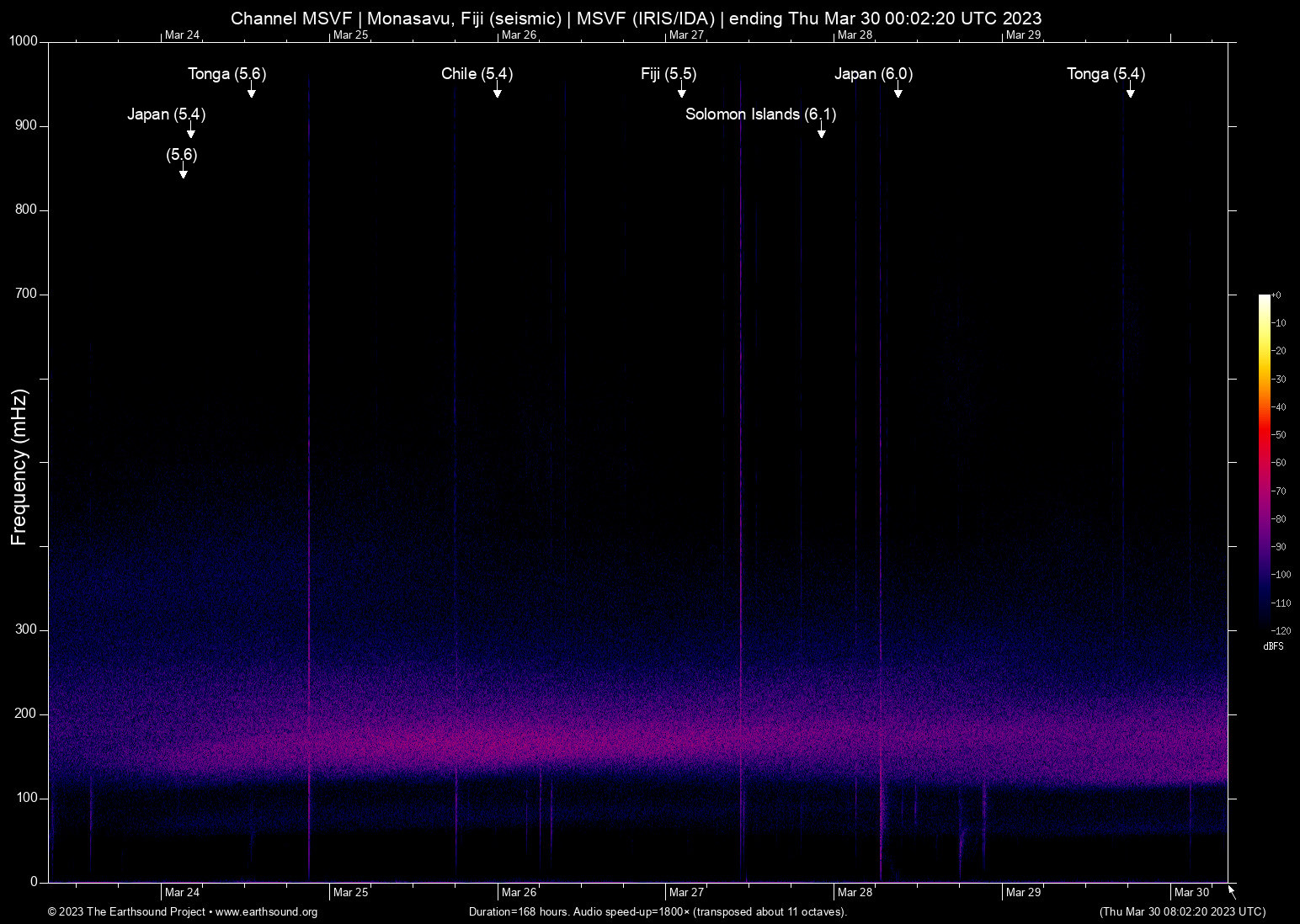Click 'Mar 28' on the upper time axis

[855, 35]
